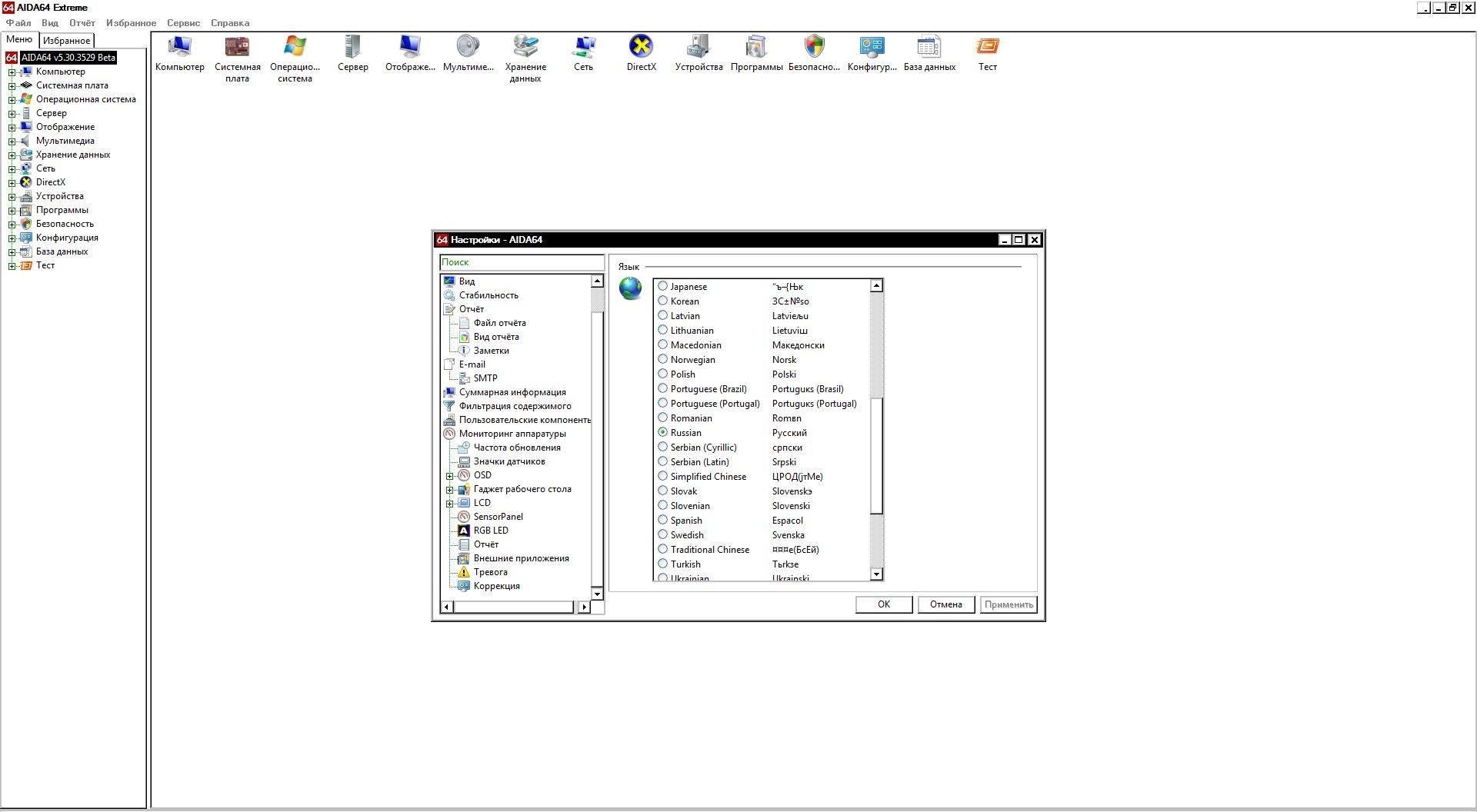Click the Применить button
This screenshot has width=1477, height=812.
(x=1009, y=604)
